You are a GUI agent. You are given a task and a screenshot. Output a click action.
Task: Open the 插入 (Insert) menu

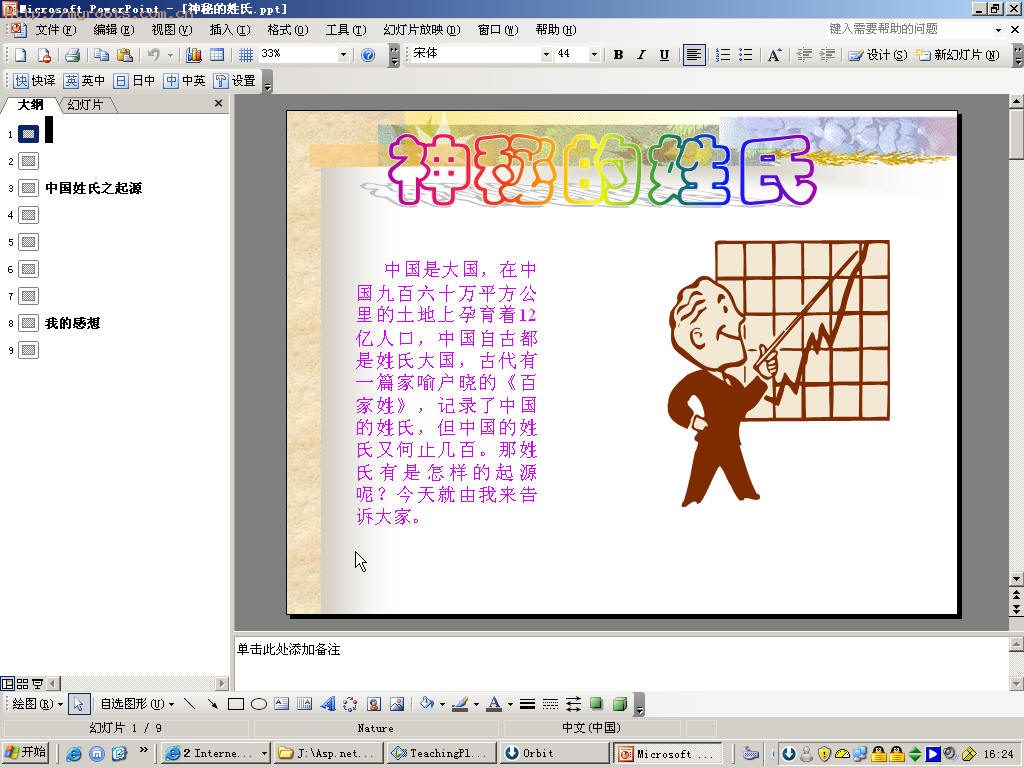click(230, 29)
